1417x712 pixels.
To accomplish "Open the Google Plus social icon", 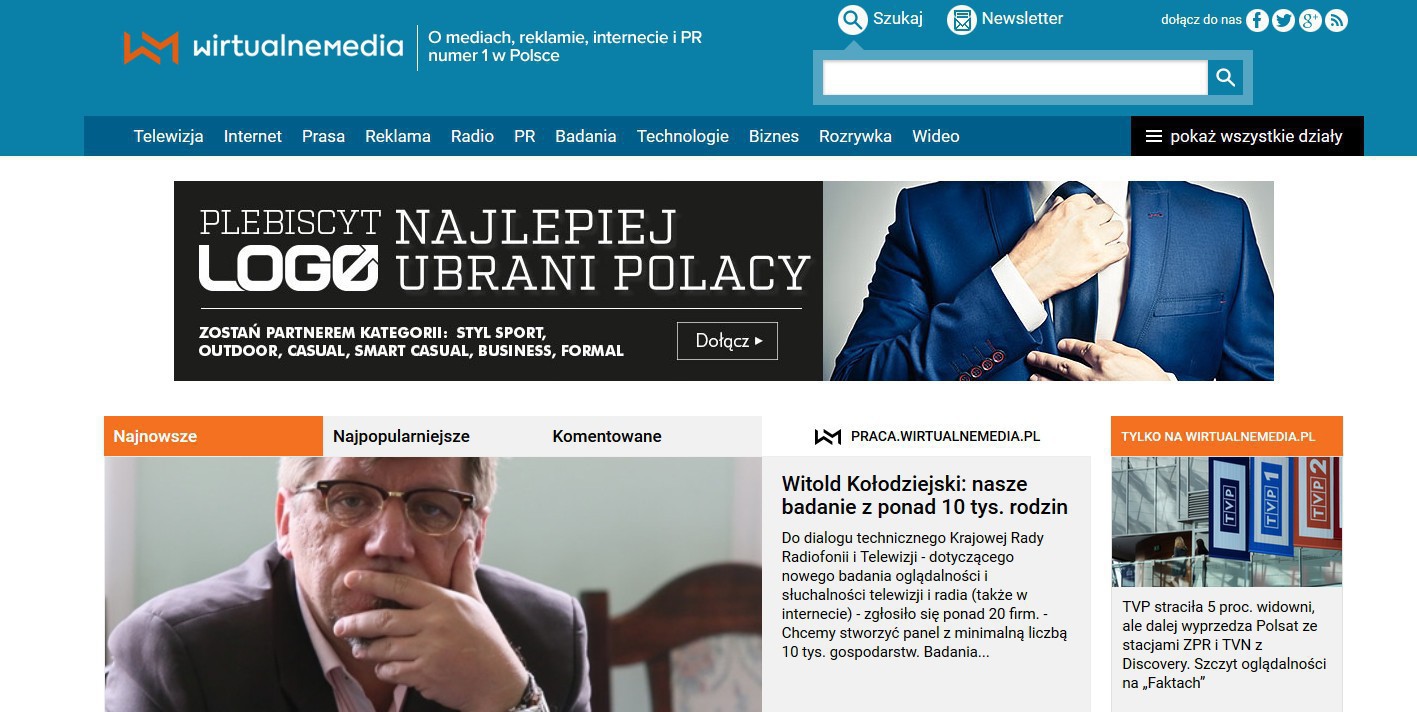I will [1310, 20].
